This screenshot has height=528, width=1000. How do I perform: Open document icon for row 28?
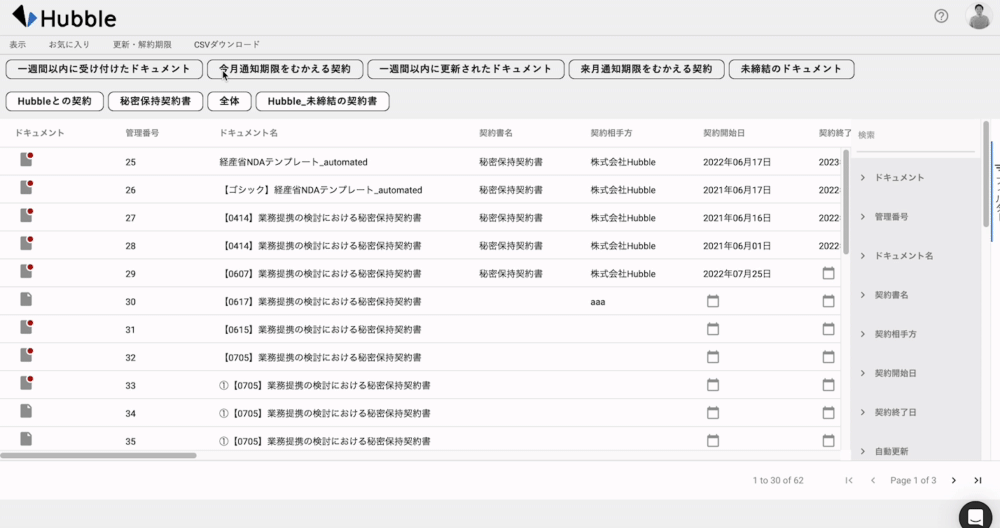(26, 243)
